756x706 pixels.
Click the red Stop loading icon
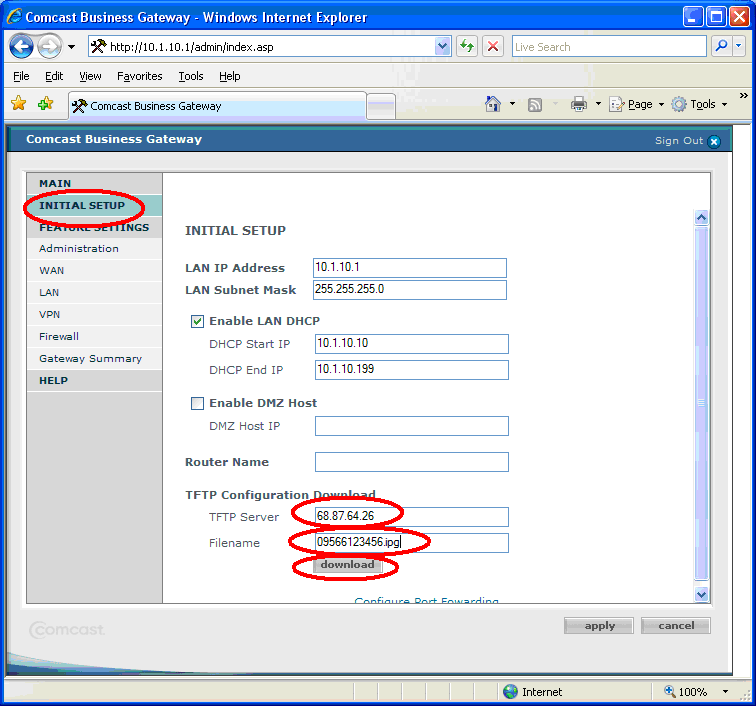493,47
